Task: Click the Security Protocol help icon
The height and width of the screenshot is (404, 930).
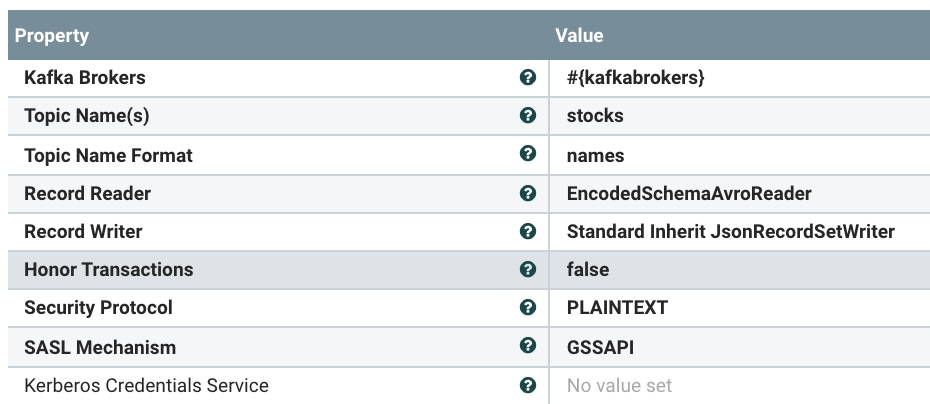Action: (x=528, y=307)
